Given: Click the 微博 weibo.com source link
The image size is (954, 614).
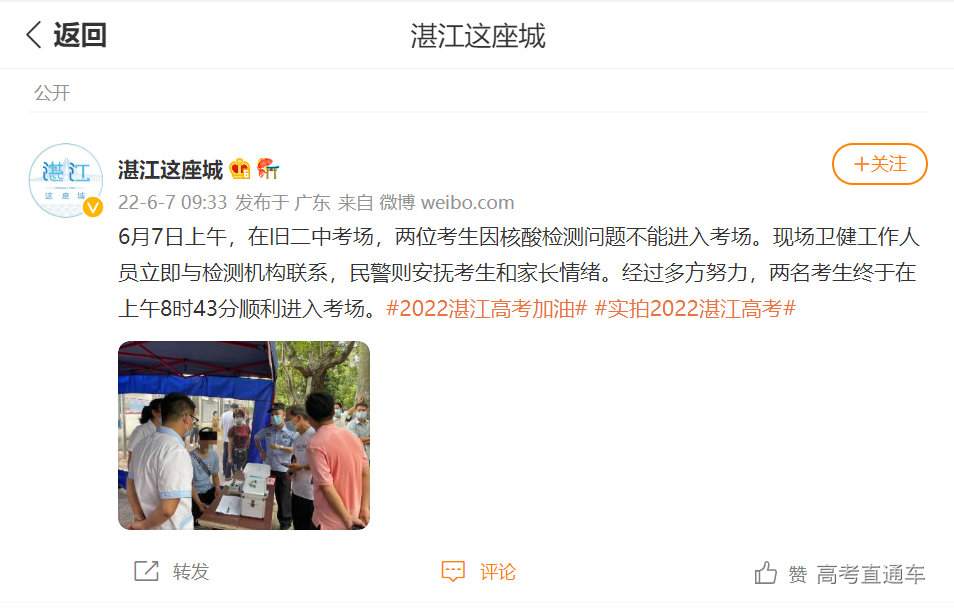Looking at the screenshot, I should [447, 202].
